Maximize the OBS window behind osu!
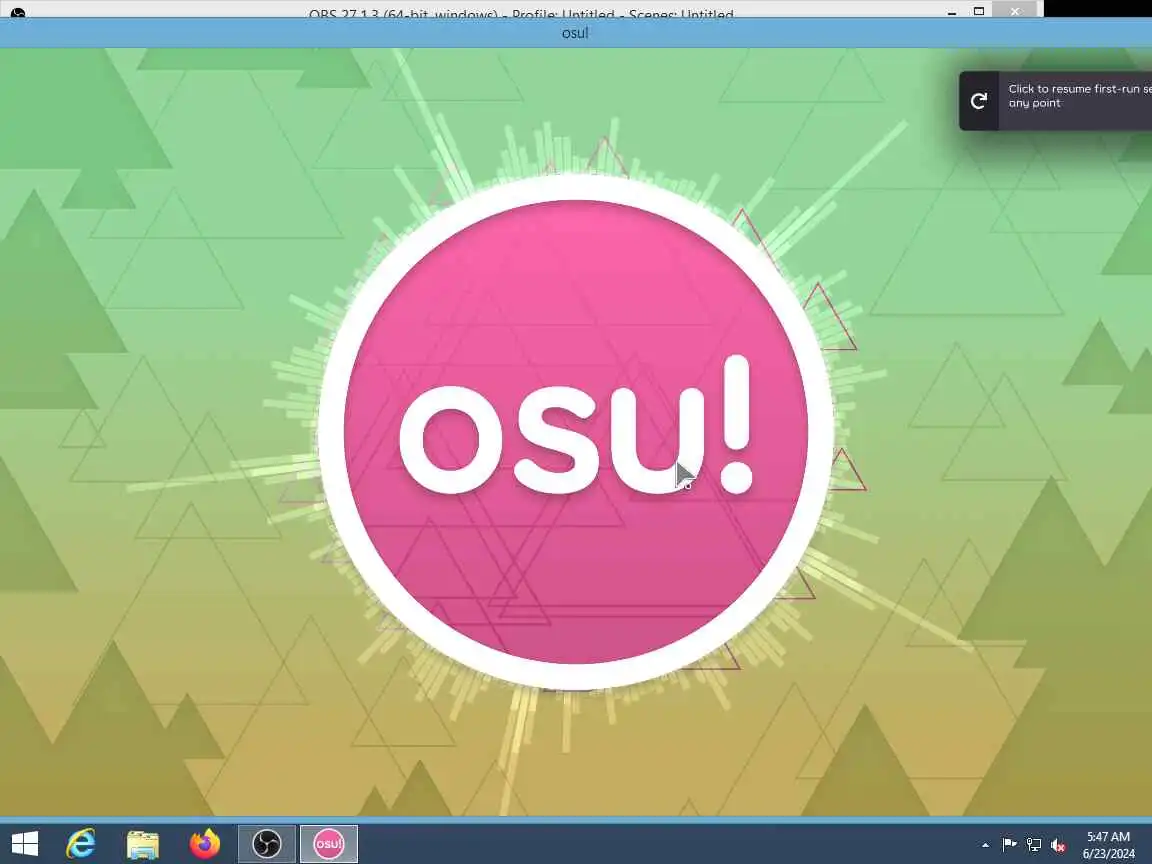This screenshot has height=864, width=1152. [x=979, y=10]
